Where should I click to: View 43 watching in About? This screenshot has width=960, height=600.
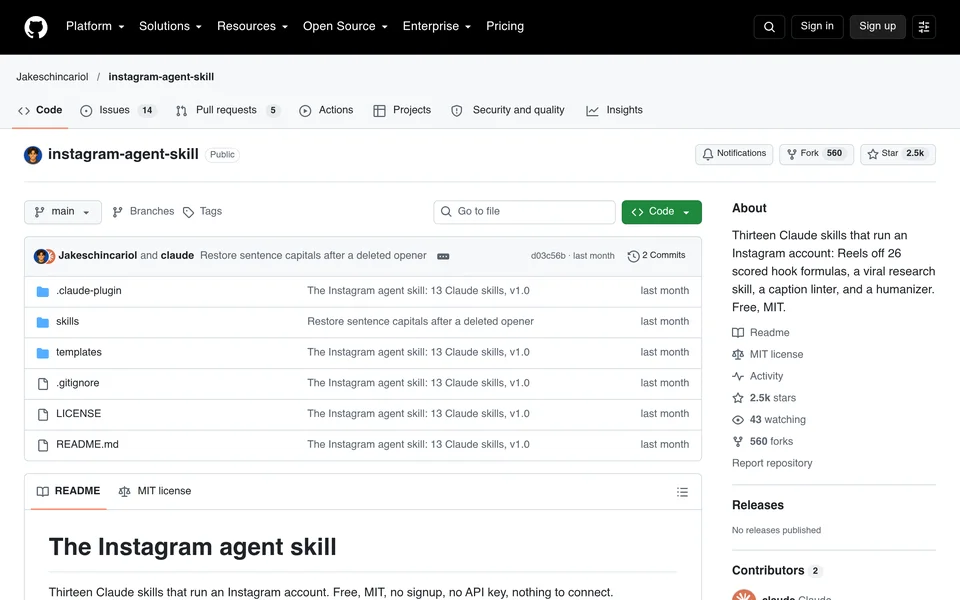click(769, 419)
